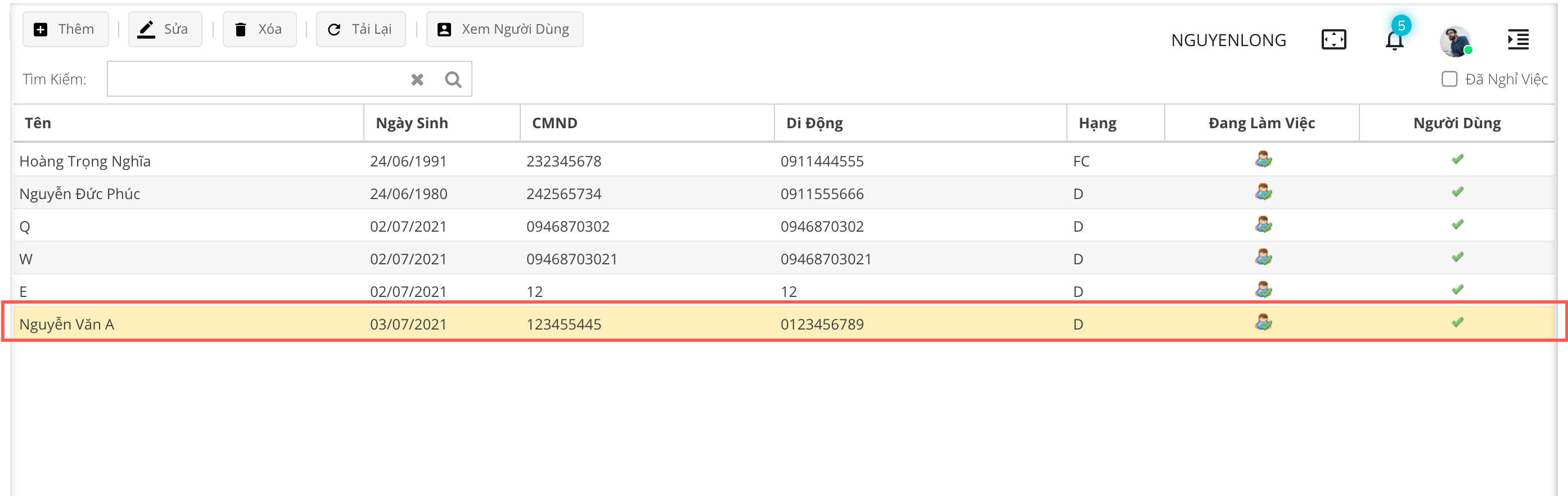Click the Thêm (add) button

click(65, 29)
